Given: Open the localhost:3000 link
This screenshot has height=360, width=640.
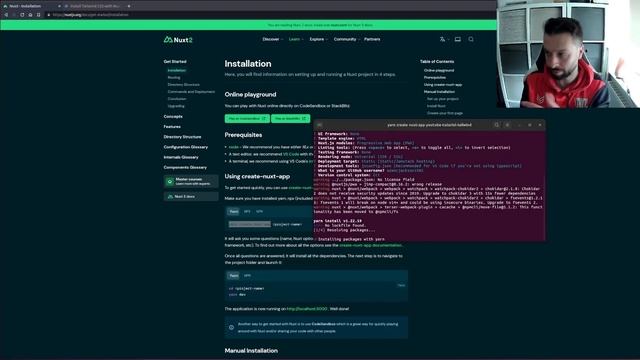Looking at the screenshot, I should pos(307,309).
